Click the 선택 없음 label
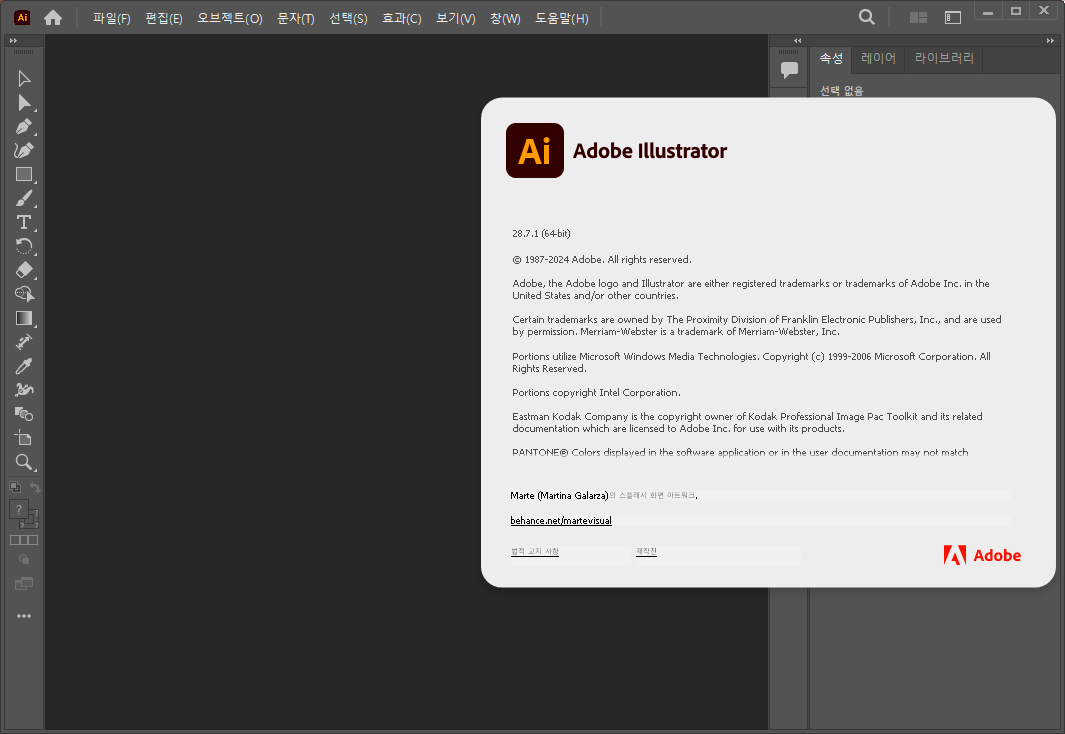 point(841,90)
